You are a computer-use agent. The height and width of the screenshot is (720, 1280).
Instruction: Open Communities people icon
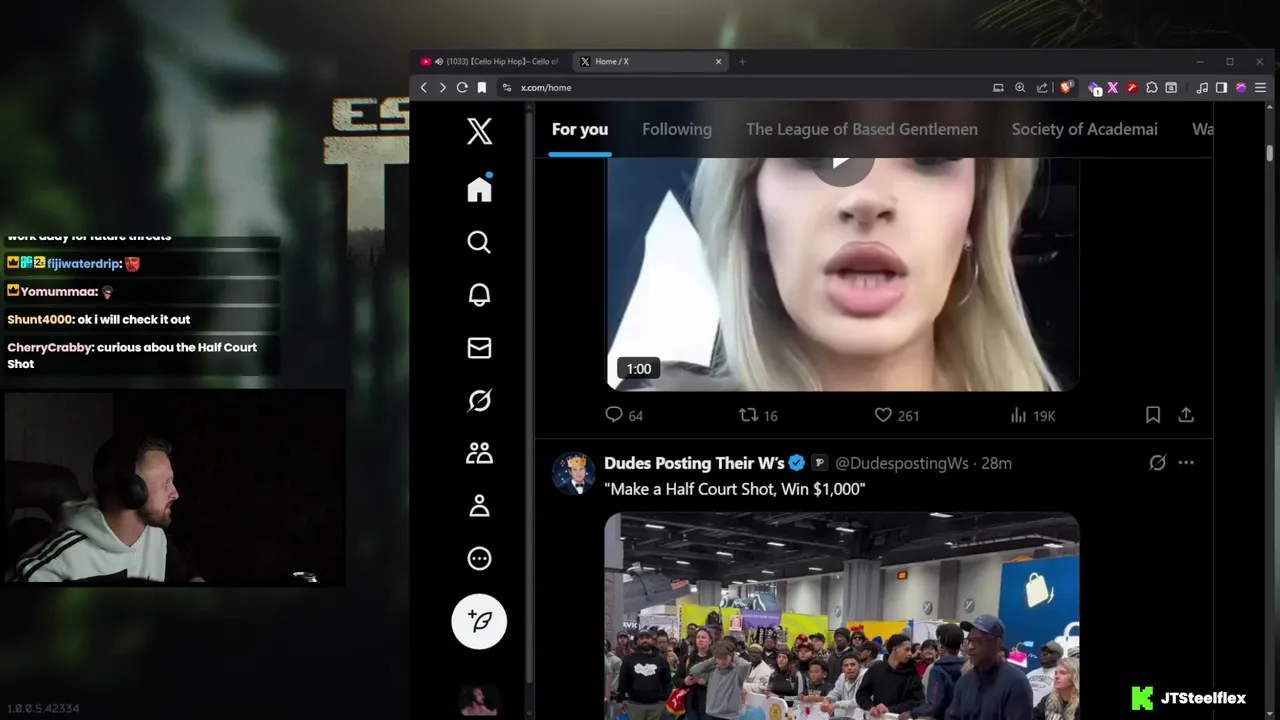click(x=479, y=453)
